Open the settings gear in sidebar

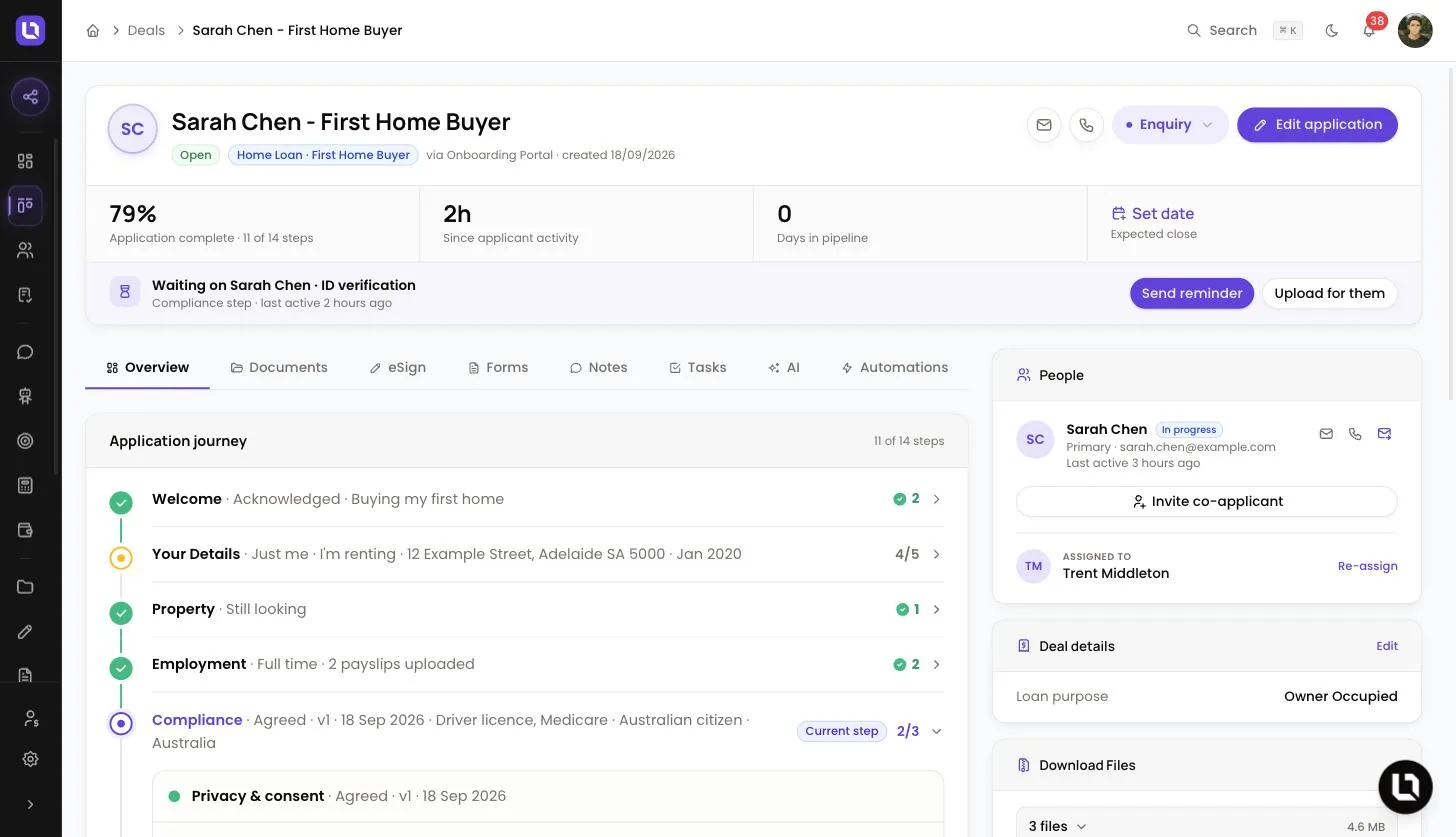coord(30,759)
